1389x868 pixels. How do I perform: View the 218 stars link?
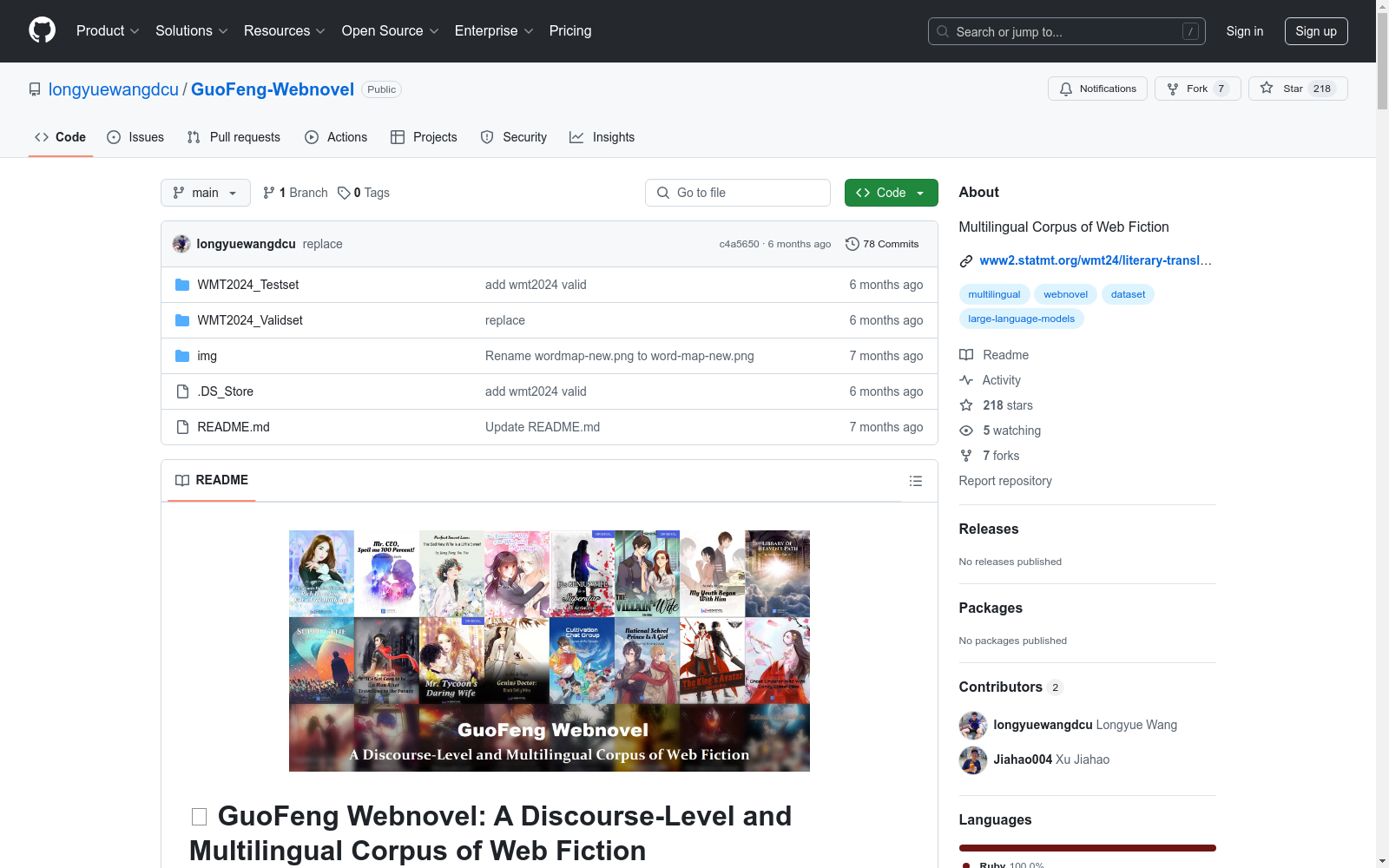coord(996,405)
